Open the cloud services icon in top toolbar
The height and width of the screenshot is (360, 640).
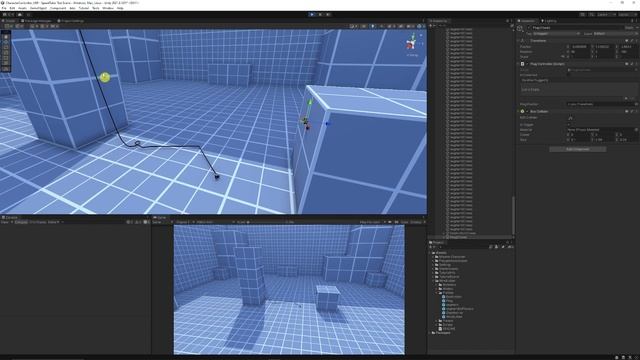click(x=20, y=15)
